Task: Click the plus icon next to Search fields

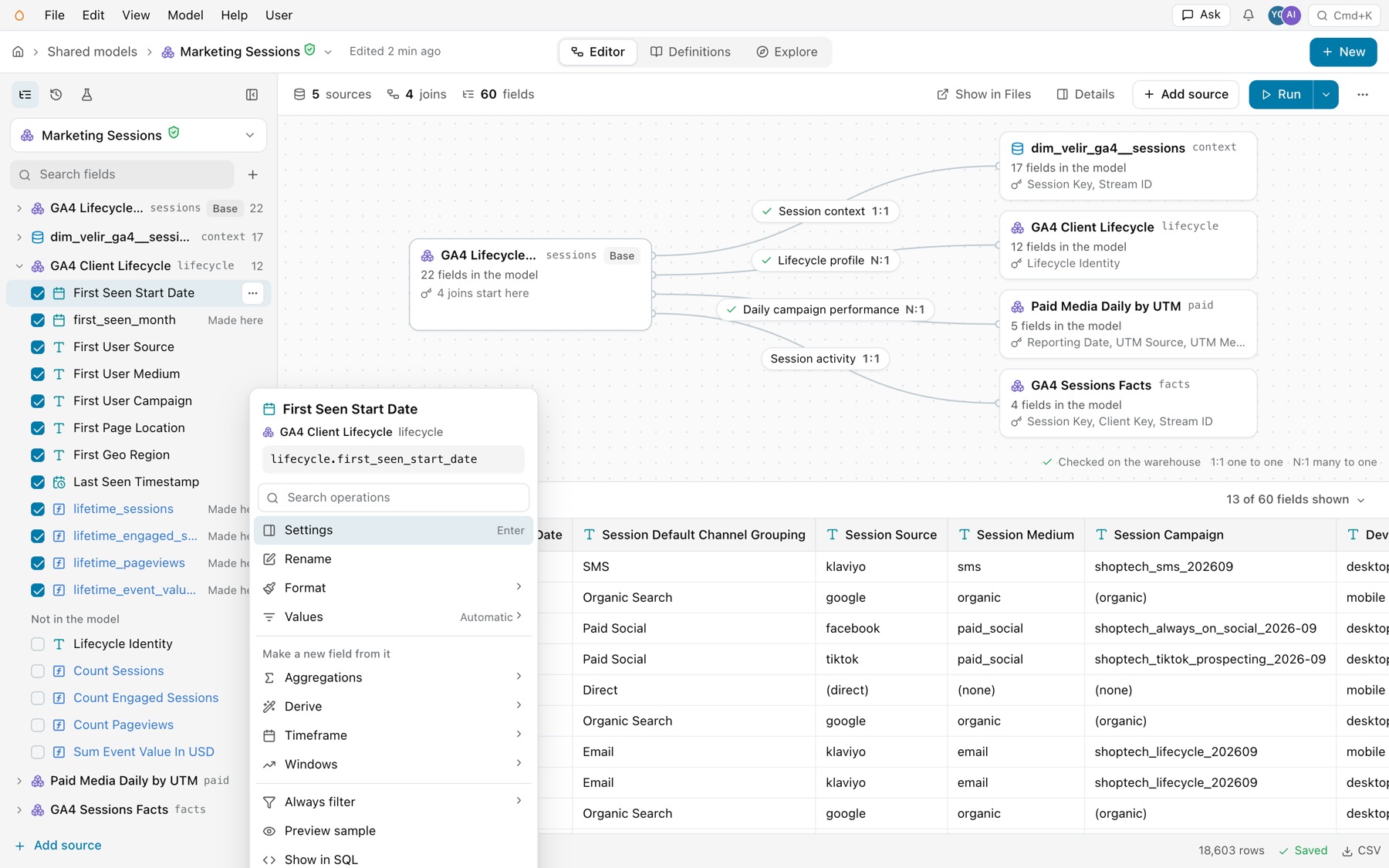Action: tap(252, 174)
